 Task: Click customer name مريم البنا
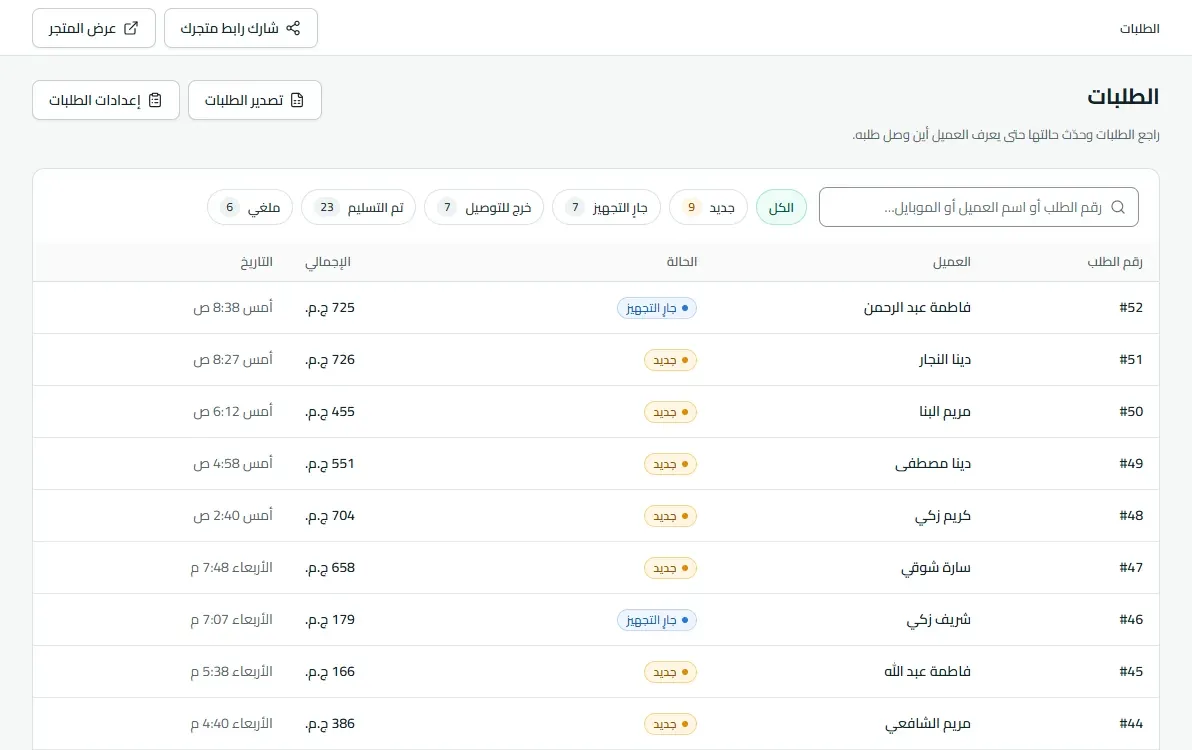point(945,412)
